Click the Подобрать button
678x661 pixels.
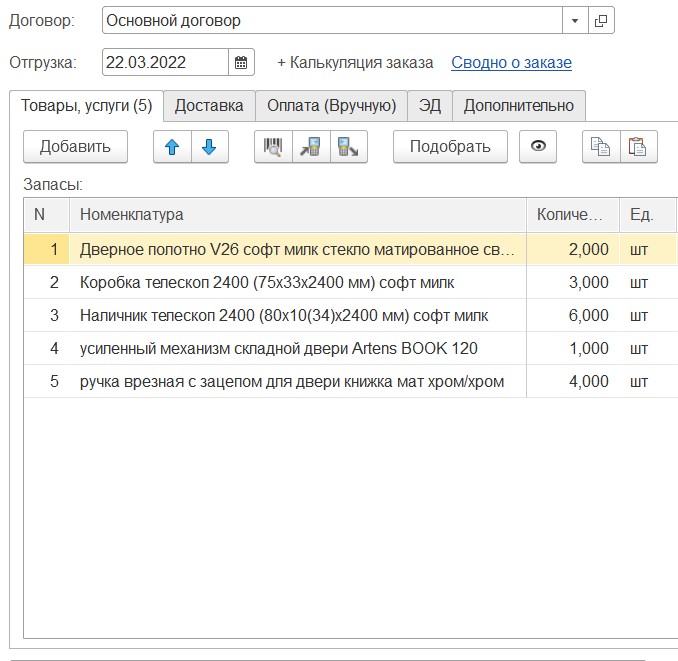click(x=450, y=147)
